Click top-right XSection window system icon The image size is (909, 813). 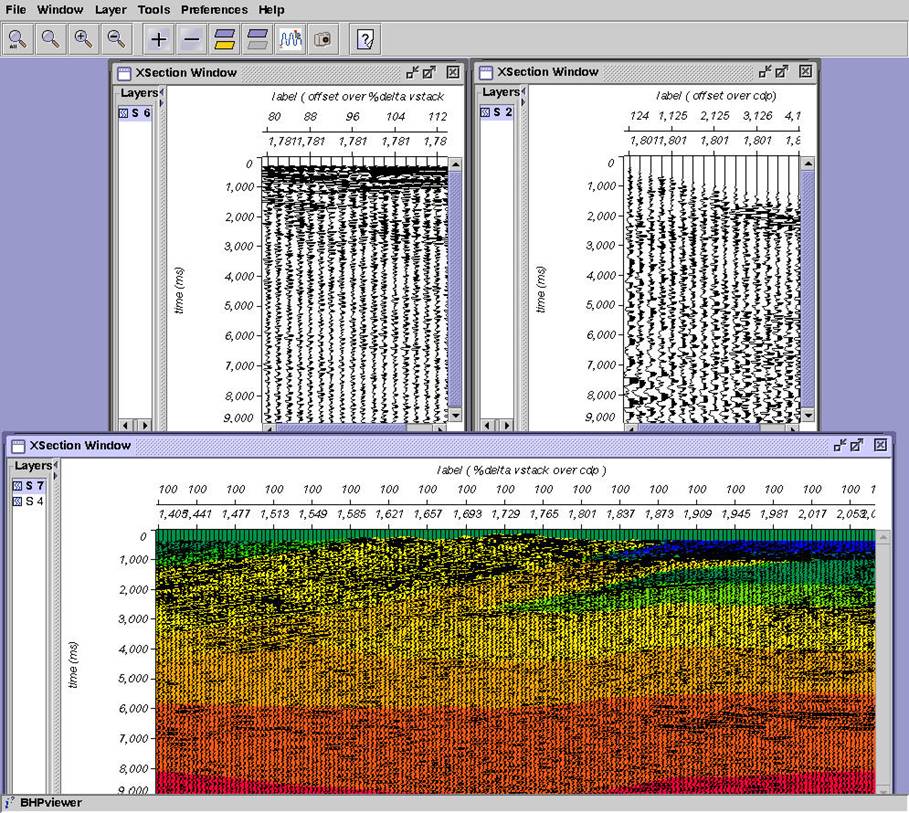tap(486, 72)
